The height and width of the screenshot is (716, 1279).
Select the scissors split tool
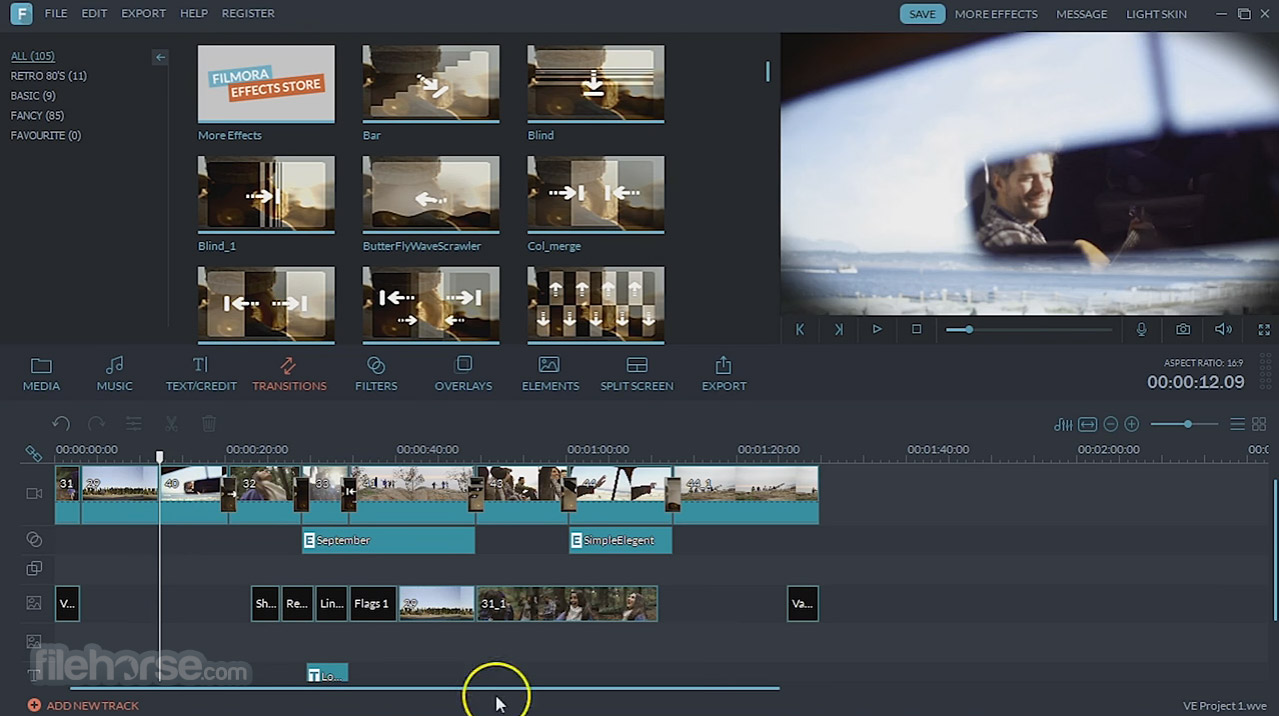pos(171,424)
